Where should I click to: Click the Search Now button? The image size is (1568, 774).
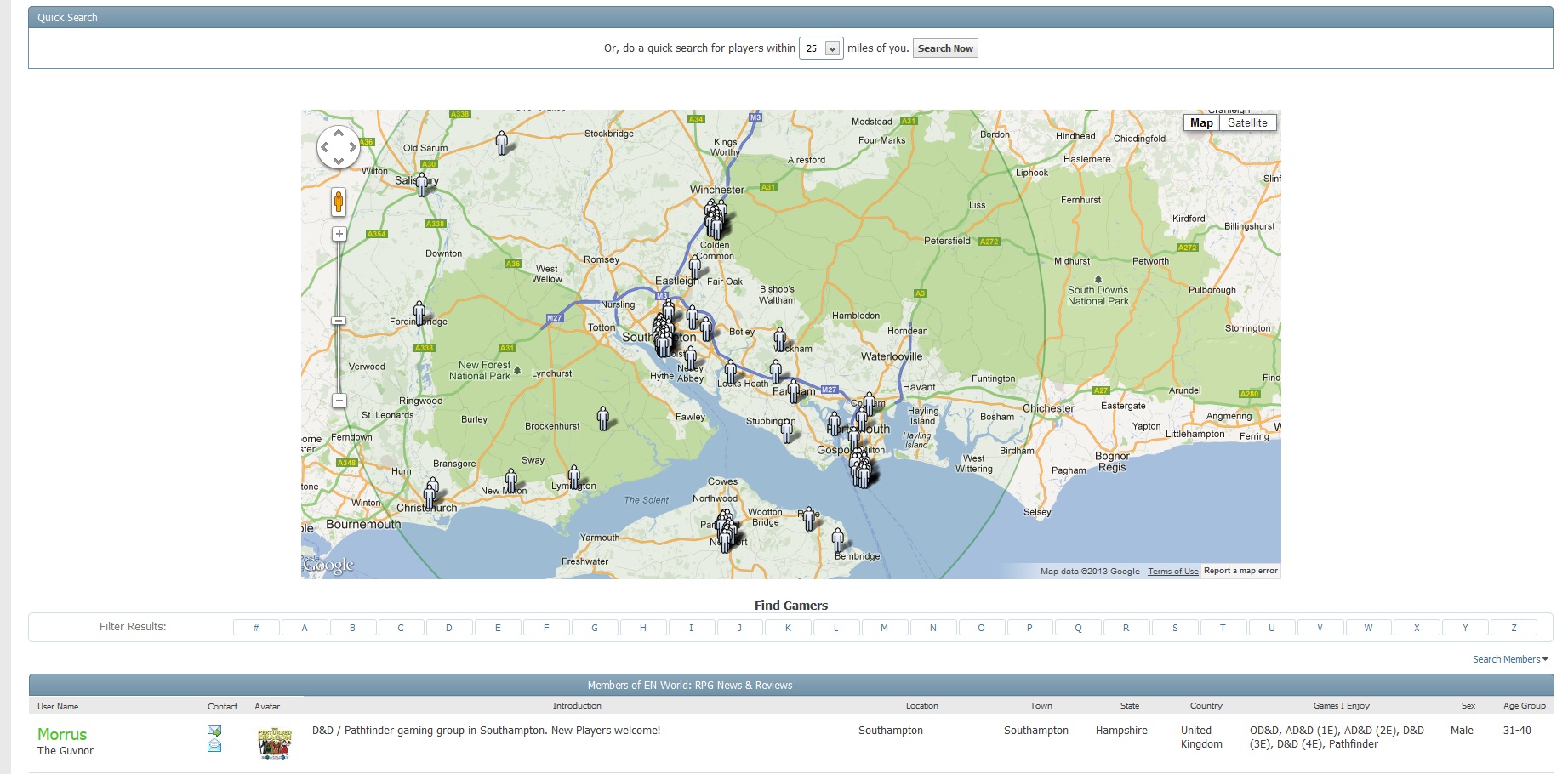click(945, 48)
